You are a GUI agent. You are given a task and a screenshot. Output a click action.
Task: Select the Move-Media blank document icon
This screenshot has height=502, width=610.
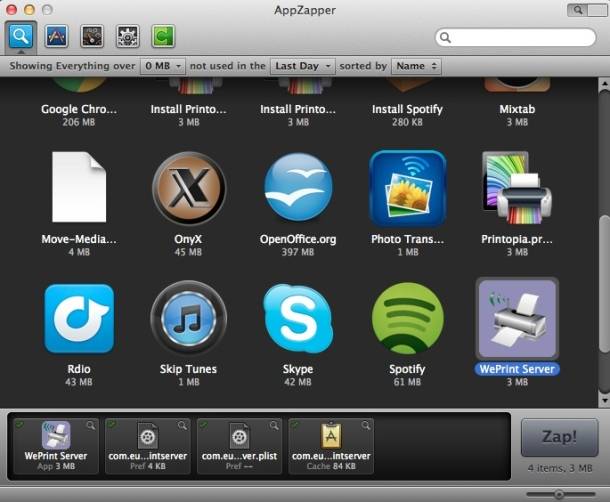[79, 187]
